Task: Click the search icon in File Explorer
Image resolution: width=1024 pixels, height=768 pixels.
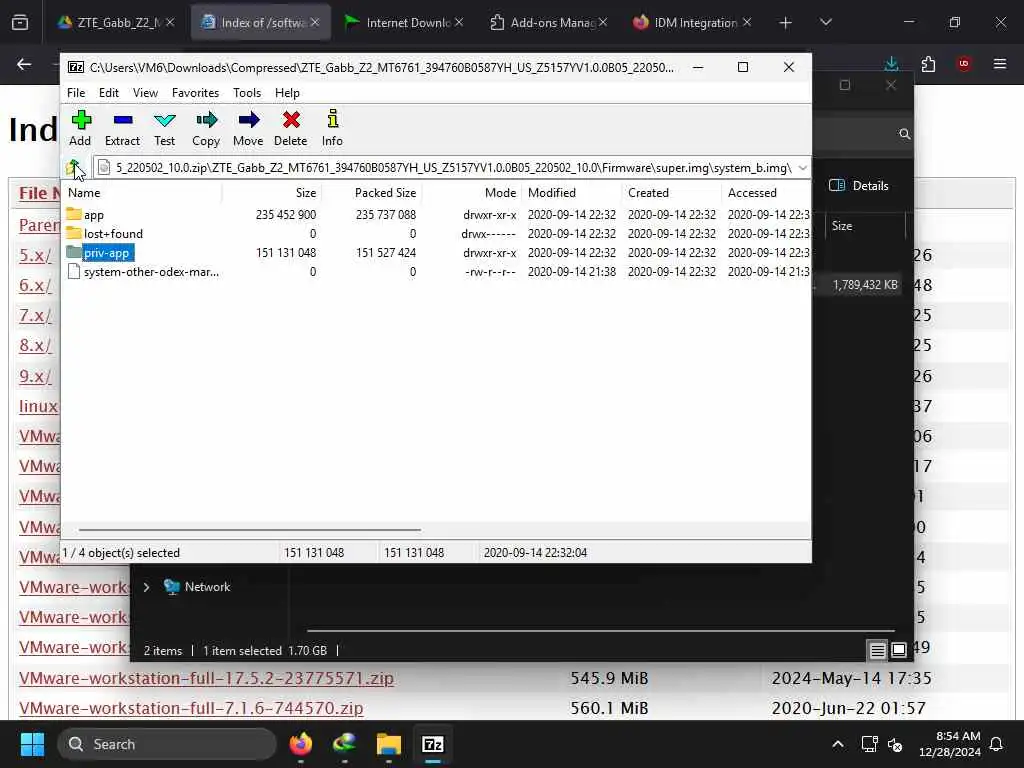Action: click(x=904, y=134)
